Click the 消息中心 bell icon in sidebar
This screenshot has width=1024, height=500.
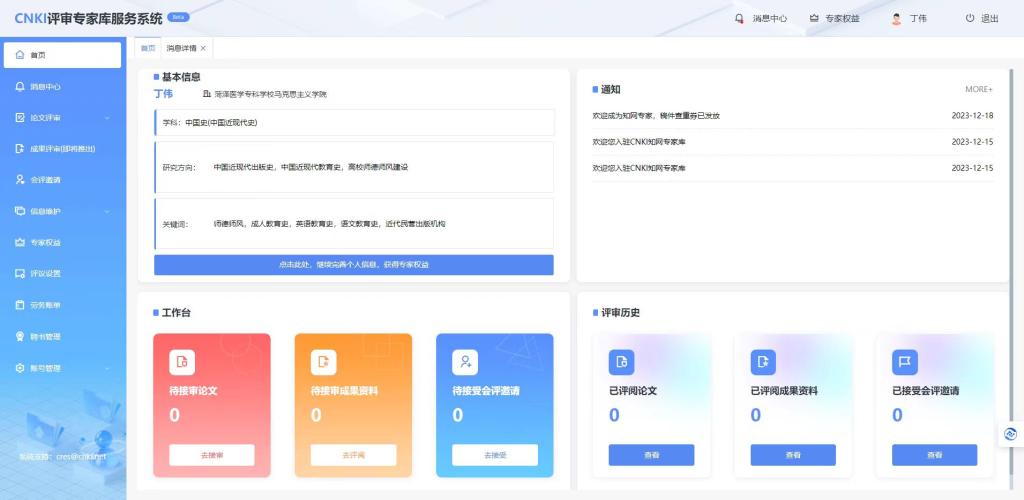point(20,87)
